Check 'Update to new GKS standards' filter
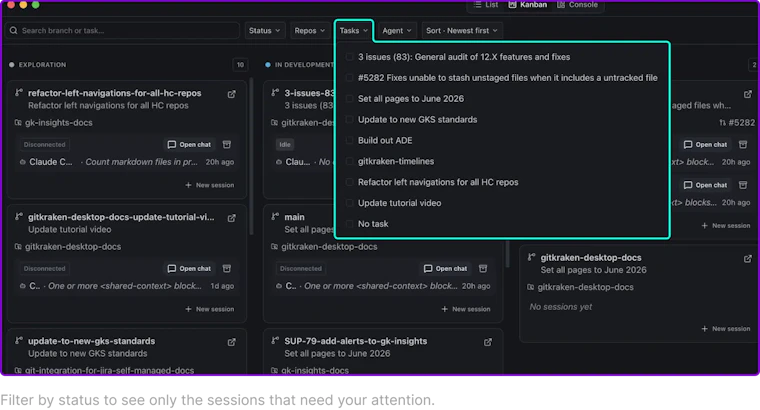 349,119
